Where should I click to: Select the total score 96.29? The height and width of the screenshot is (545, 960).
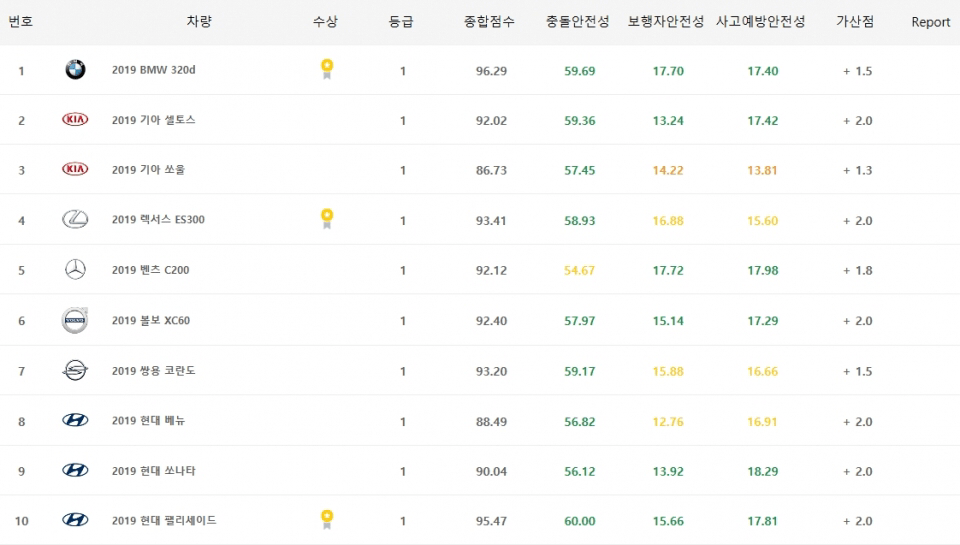point(491,71)
